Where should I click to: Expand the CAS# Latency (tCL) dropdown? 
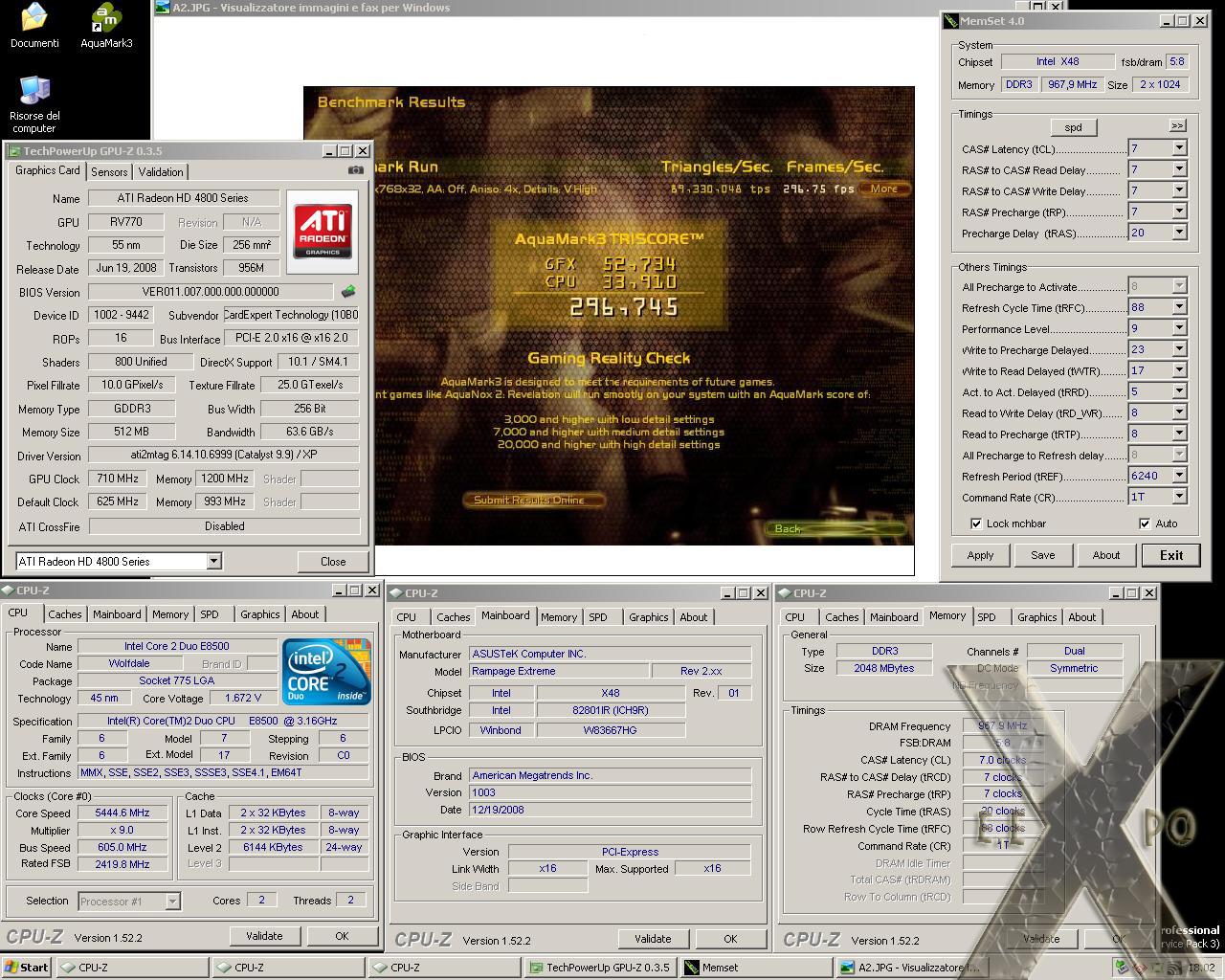click(1179, 148)
